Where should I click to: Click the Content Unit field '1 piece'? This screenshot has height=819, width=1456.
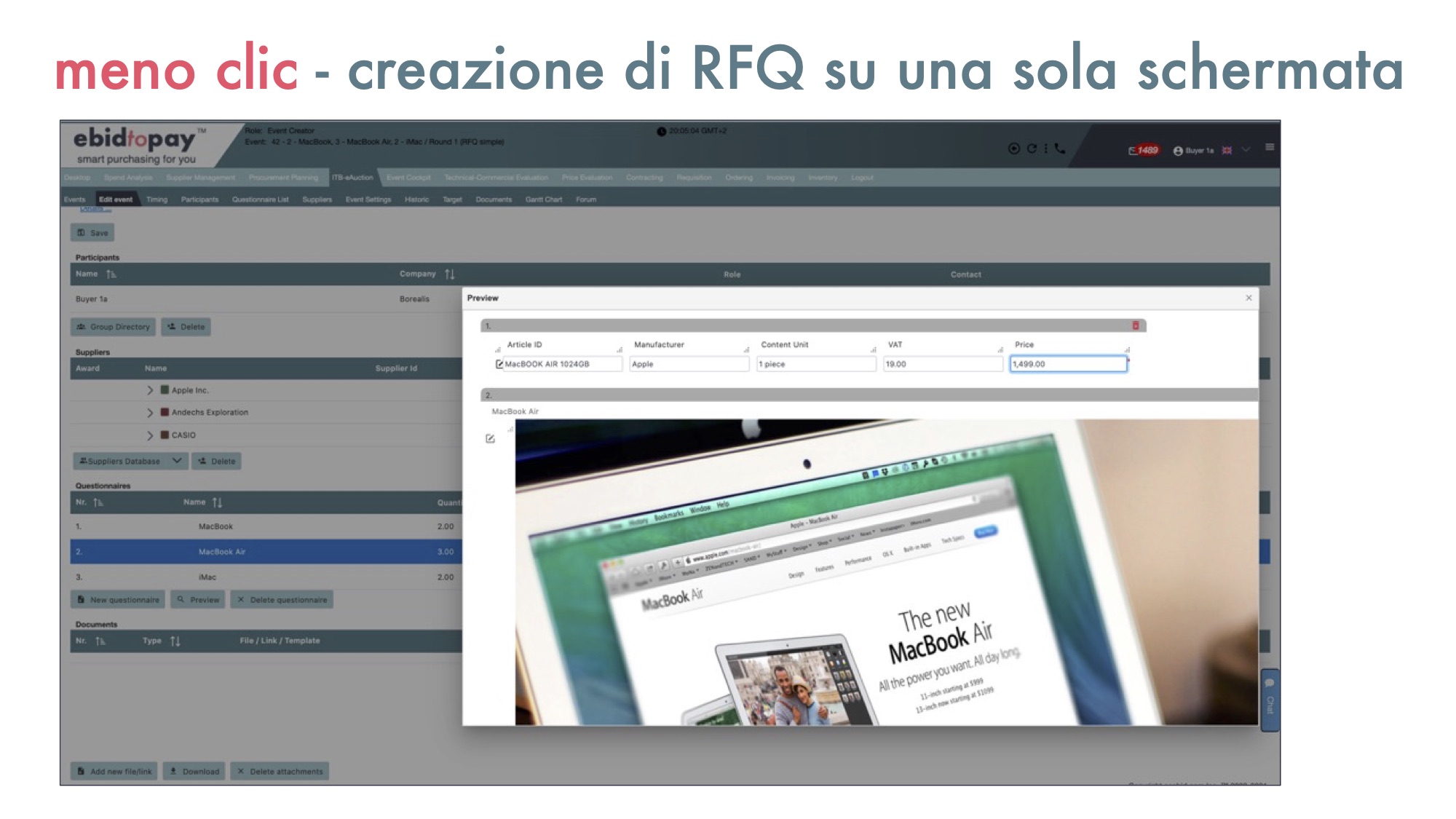pos(816,364)
